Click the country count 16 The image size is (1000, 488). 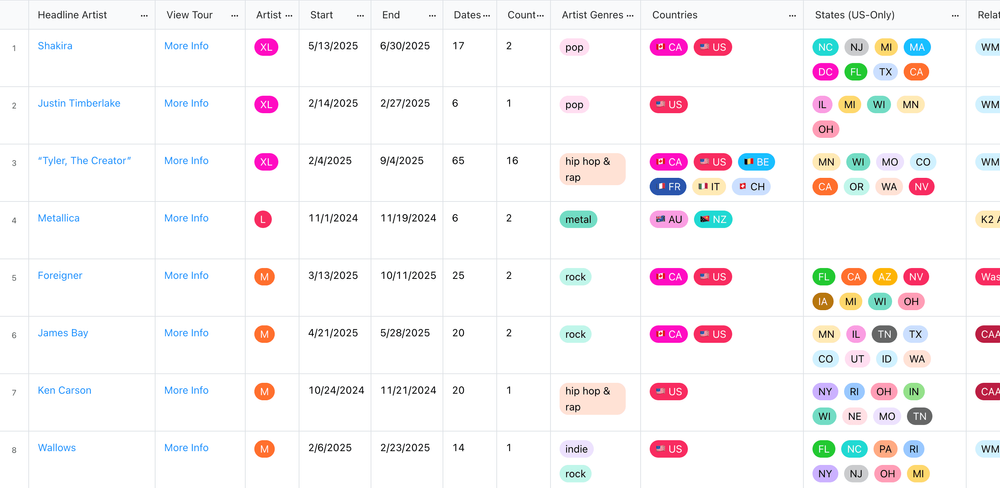(511, 161)
